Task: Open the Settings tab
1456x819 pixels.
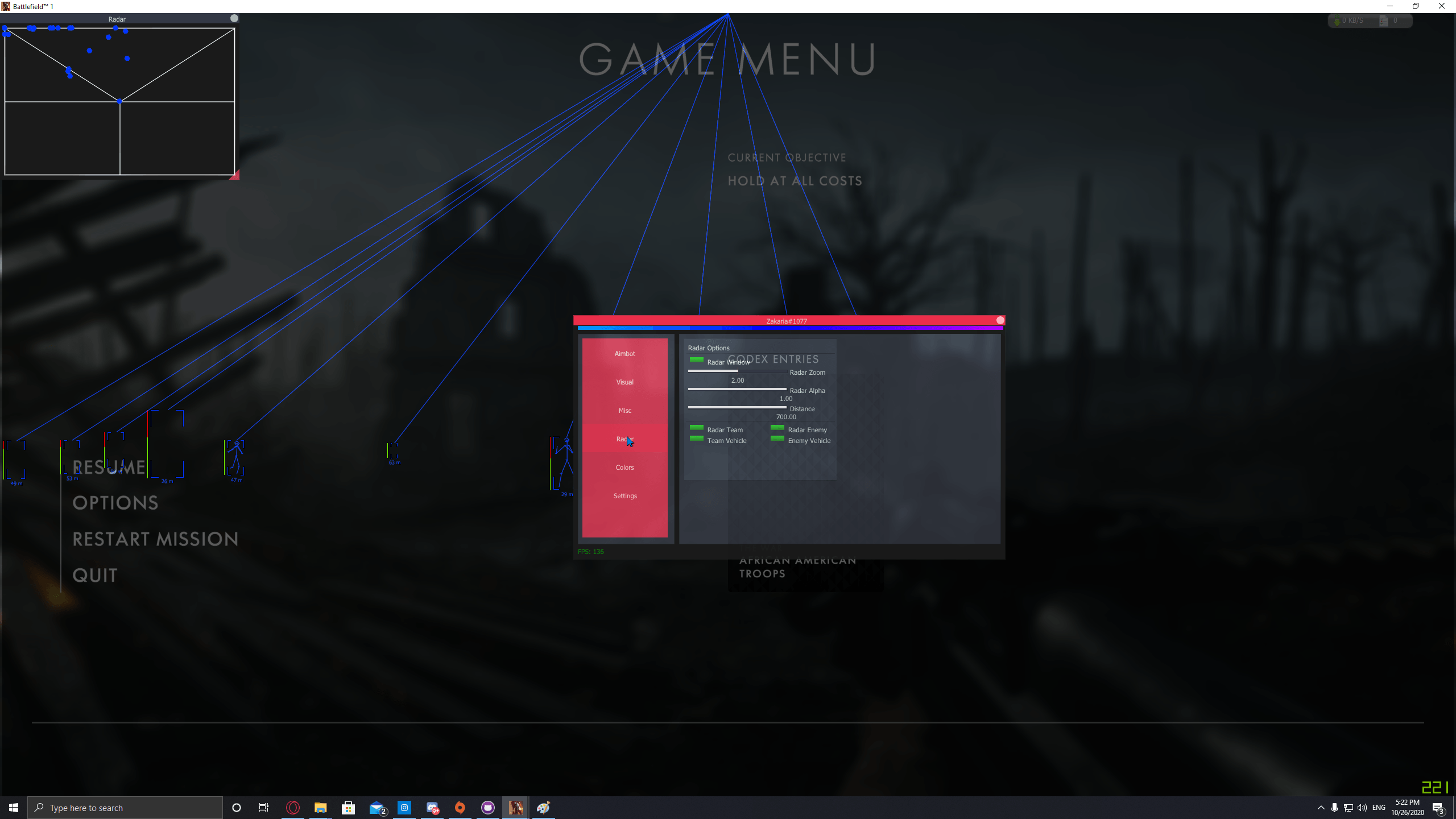Action: click(x=624, y=496)
